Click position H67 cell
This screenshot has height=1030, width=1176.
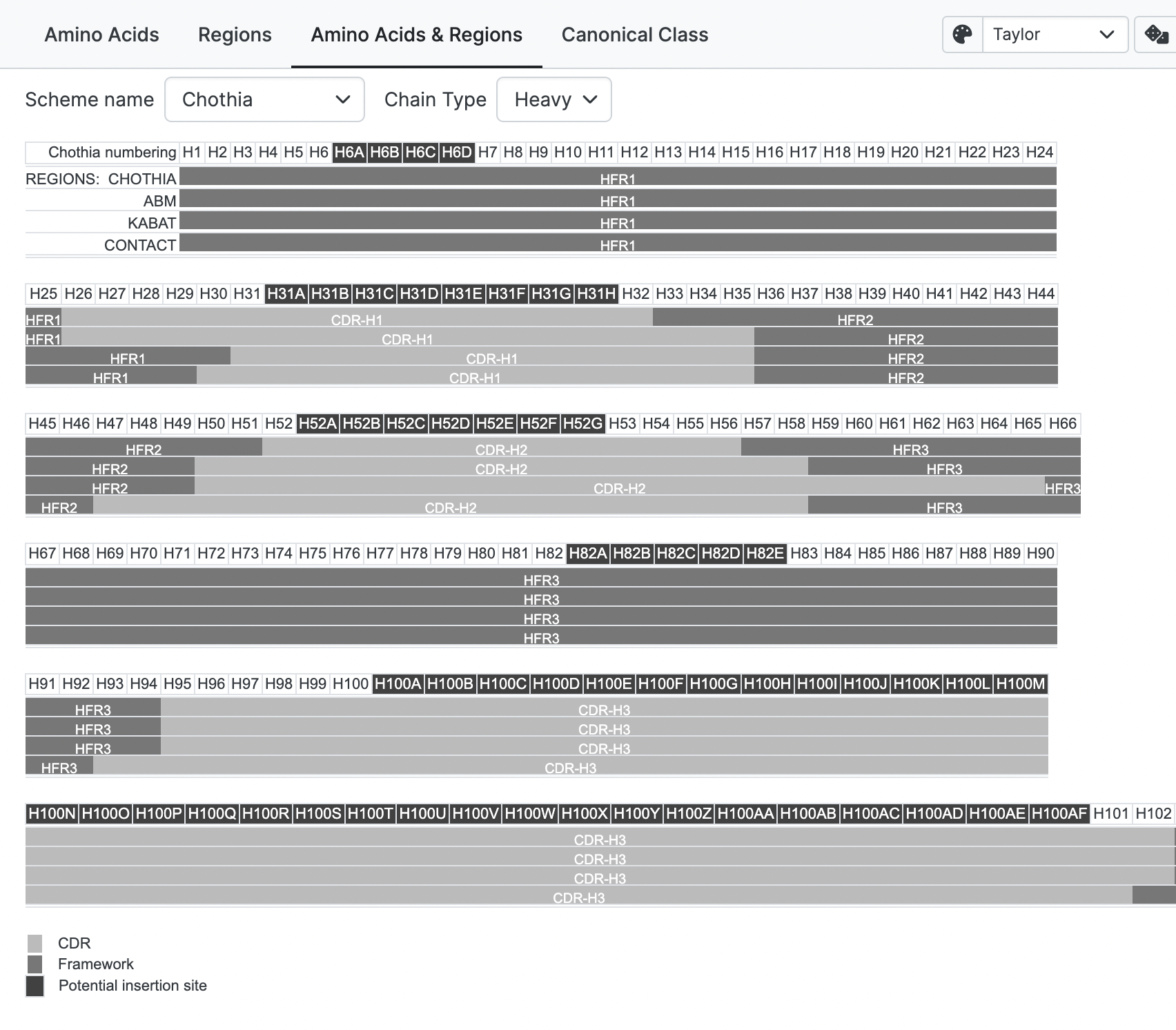tap(42, 553)
